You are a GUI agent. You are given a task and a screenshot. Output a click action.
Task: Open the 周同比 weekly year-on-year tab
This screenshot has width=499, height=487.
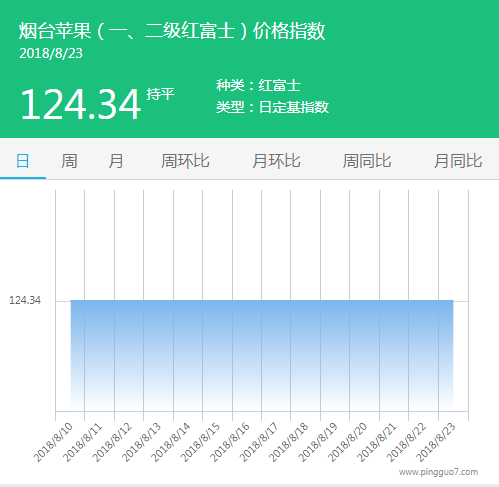pyautogui.click(x=367, y=161)
